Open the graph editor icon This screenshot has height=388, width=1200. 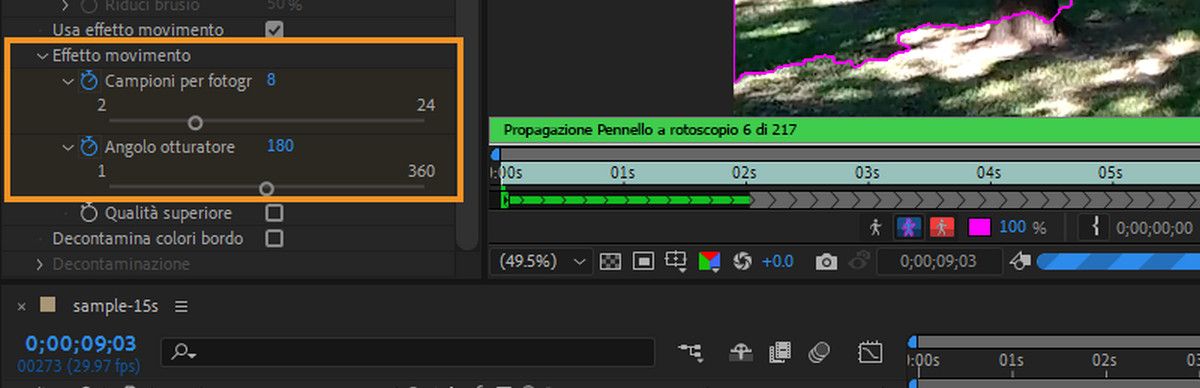(870, 352)
